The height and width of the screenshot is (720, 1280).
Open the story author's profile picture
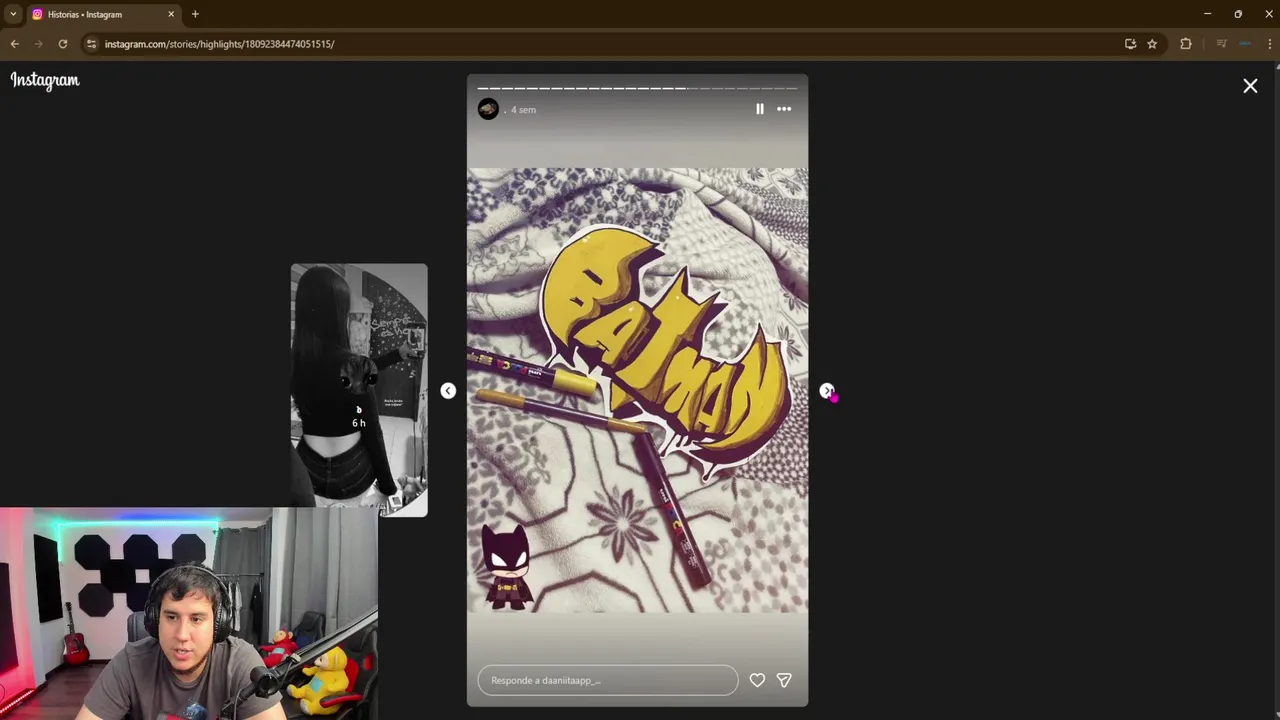[488, 109]
